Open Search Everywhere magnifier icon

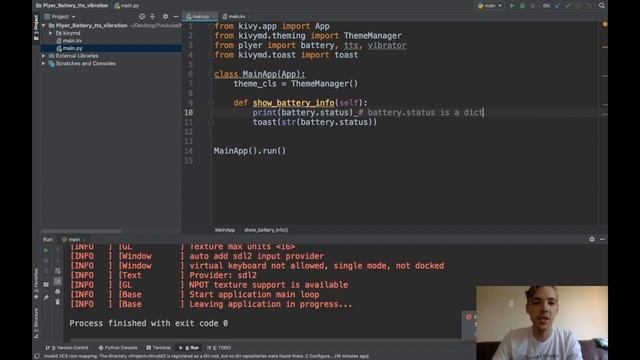(x=602, y=6)
